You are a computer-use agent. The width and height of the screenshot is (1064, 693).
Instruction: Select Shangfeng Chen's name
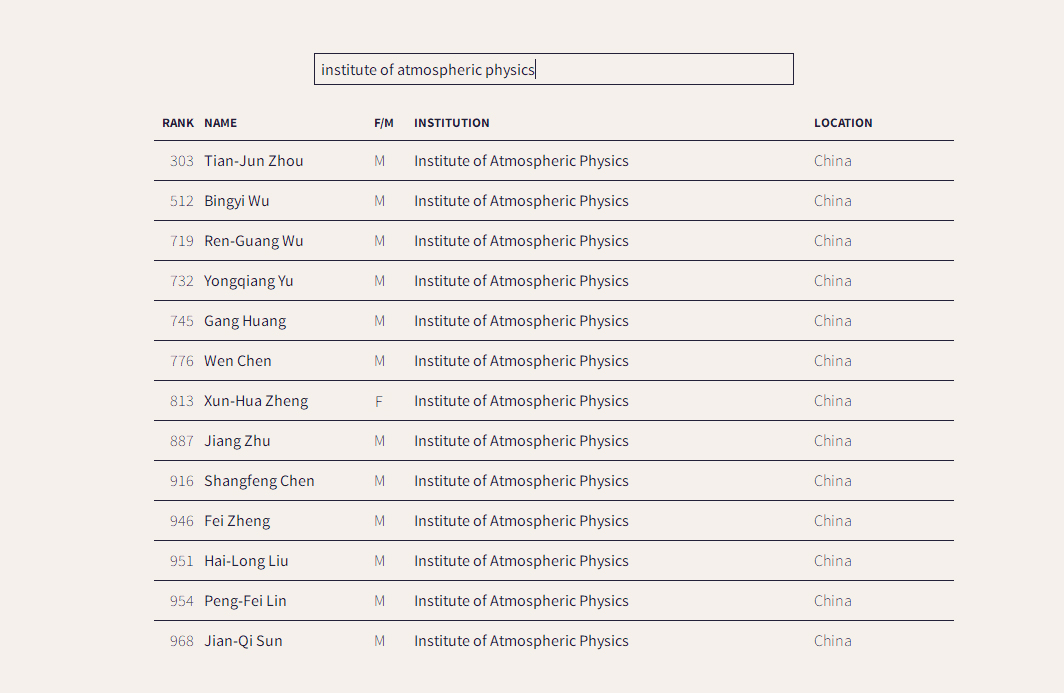click(259, 481)
